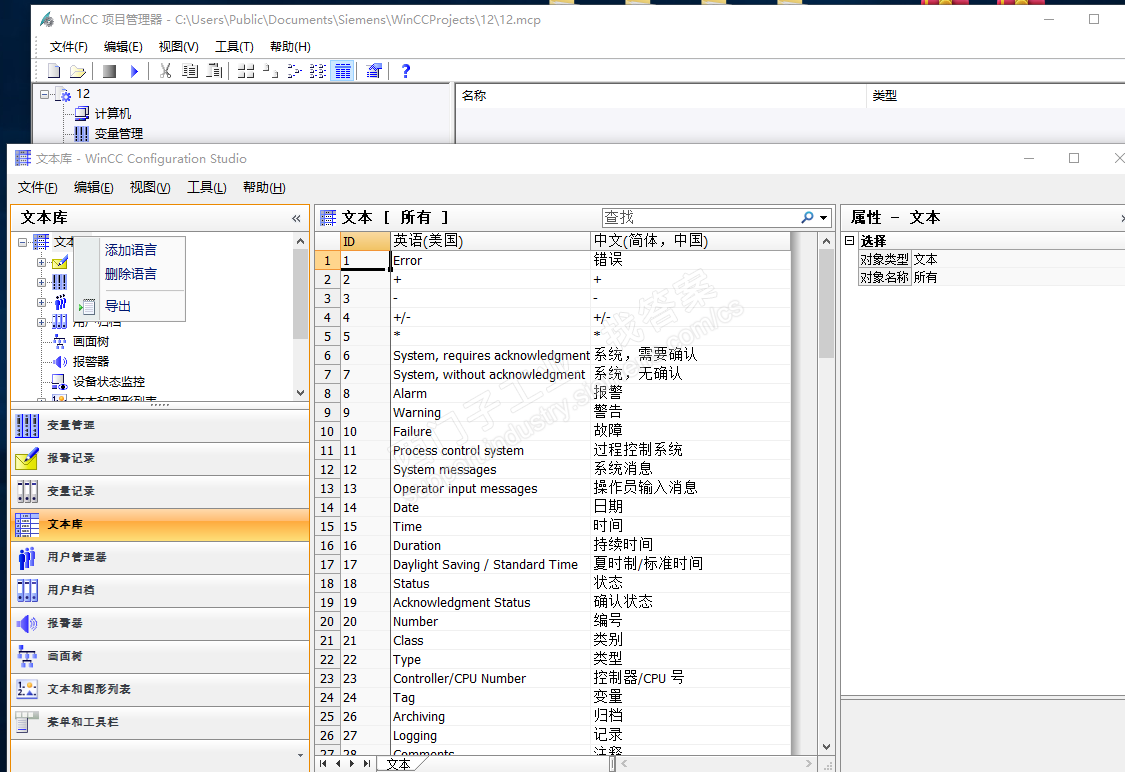
Task: Click the blue question mark help icon
Action: (x=405, y=71)
